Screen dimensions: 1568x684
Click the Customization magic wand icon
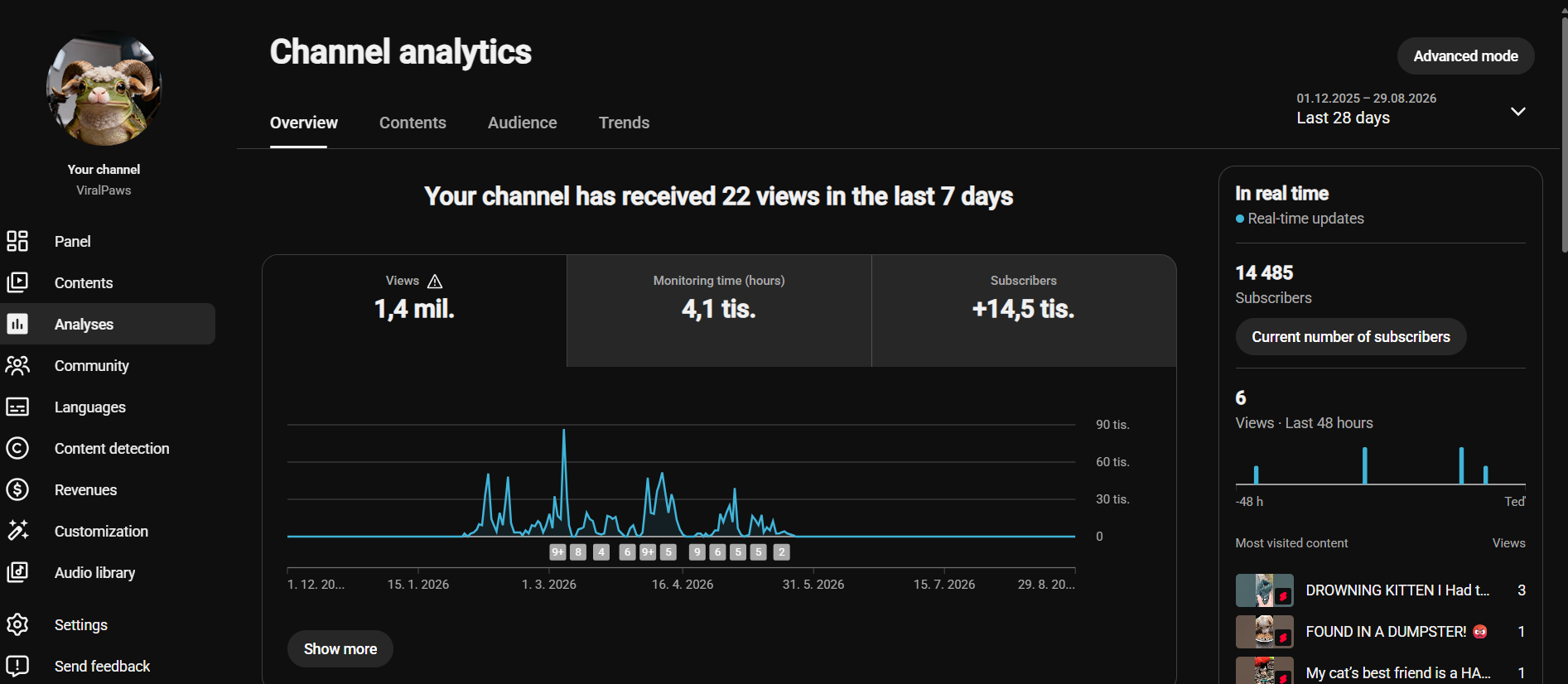tap(17, 531)
